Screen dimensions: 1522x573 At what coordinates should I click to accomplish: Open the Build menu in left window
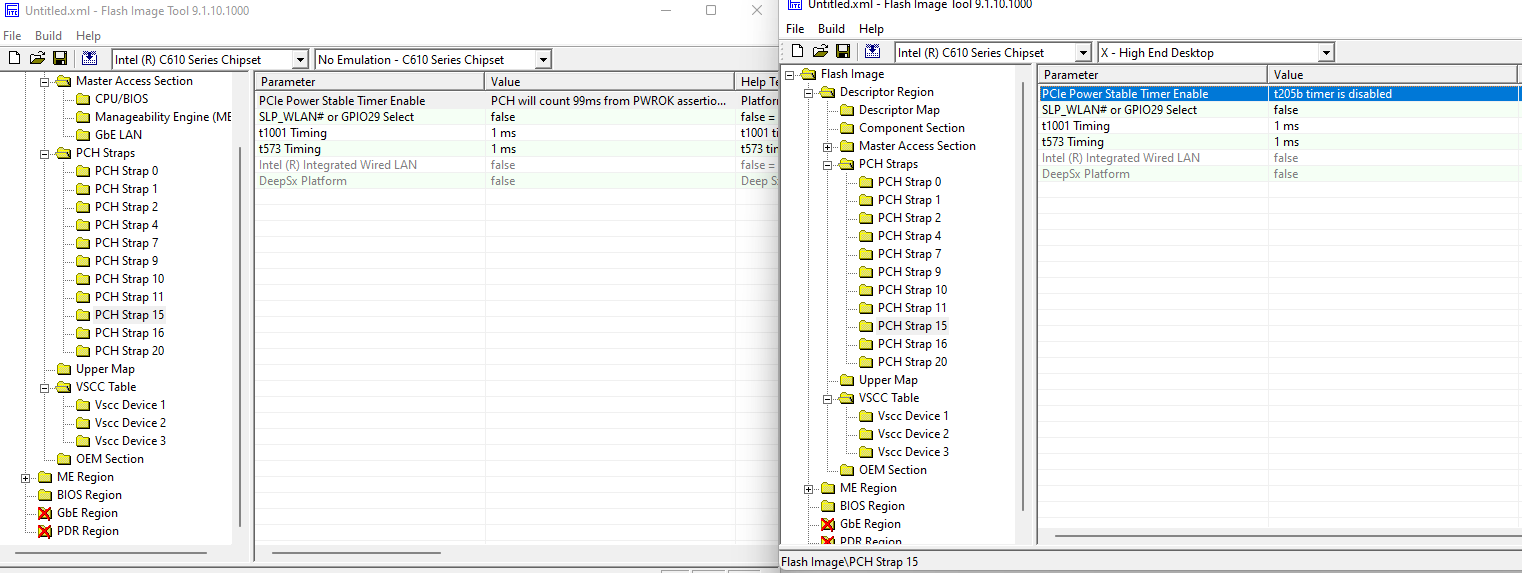[48, 36]
